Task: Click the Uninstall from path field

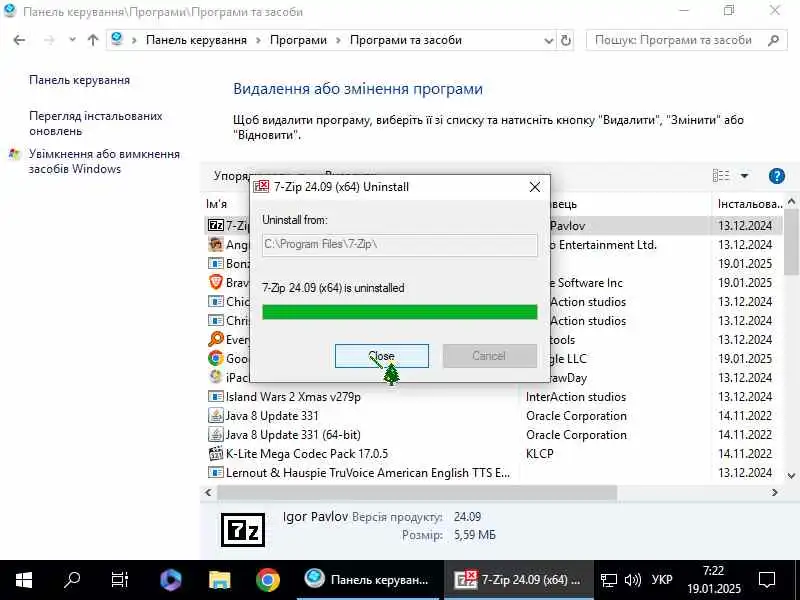Action: pyautogui.click(x=399, y=244)
